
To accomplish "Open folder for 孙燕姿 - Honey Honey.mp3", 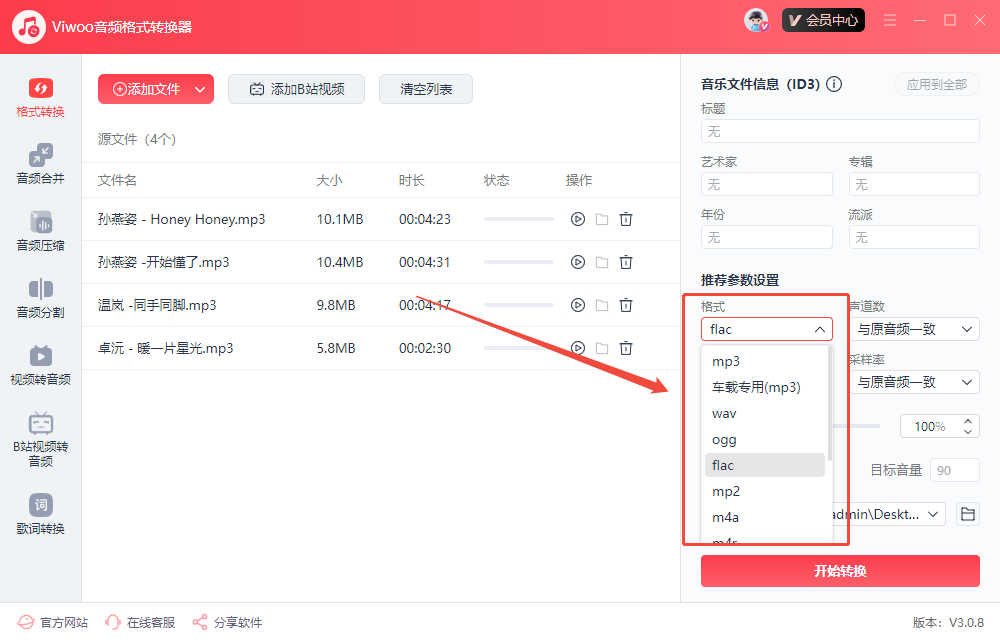I will pyautogui.click(x=602, y=219).
